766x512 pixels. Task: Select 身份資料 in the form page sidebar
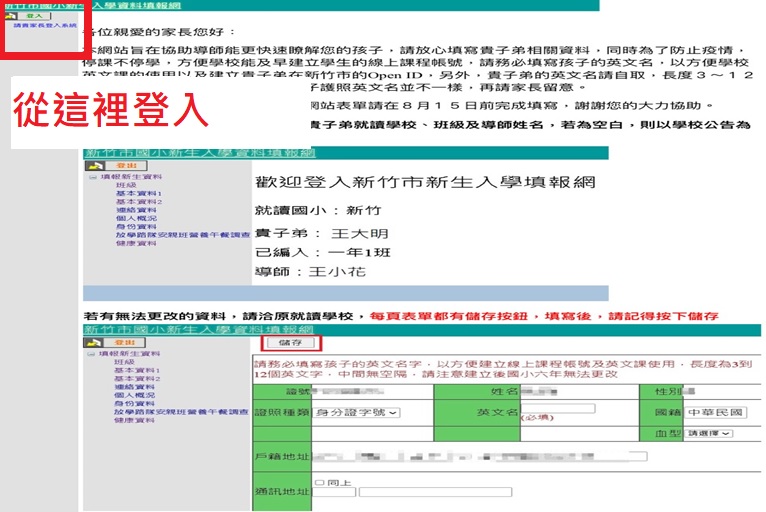(134, 404)
